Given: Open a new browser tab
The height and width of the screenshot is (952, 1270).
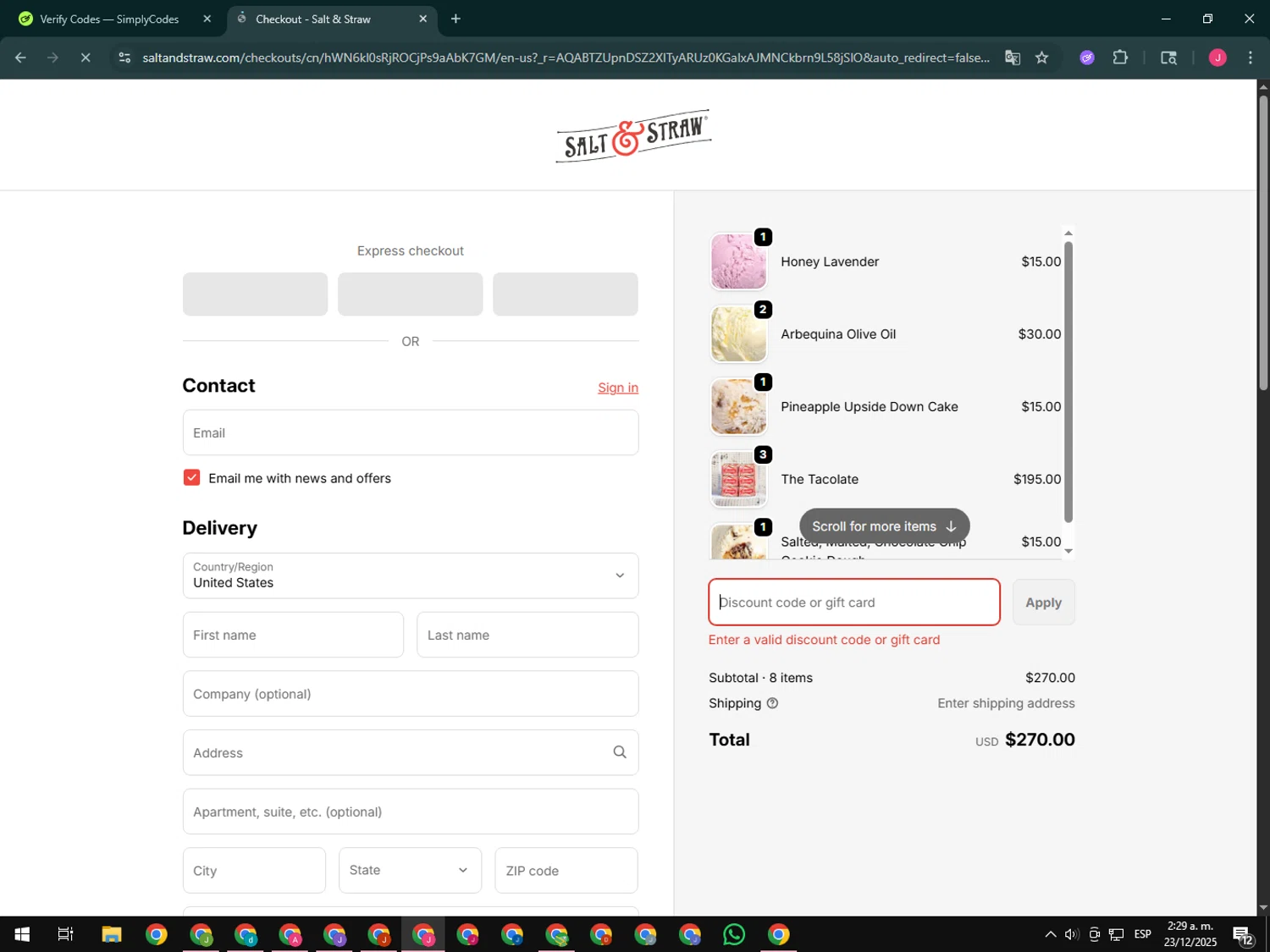Looking at the screenshot, I should coord(456,19).
